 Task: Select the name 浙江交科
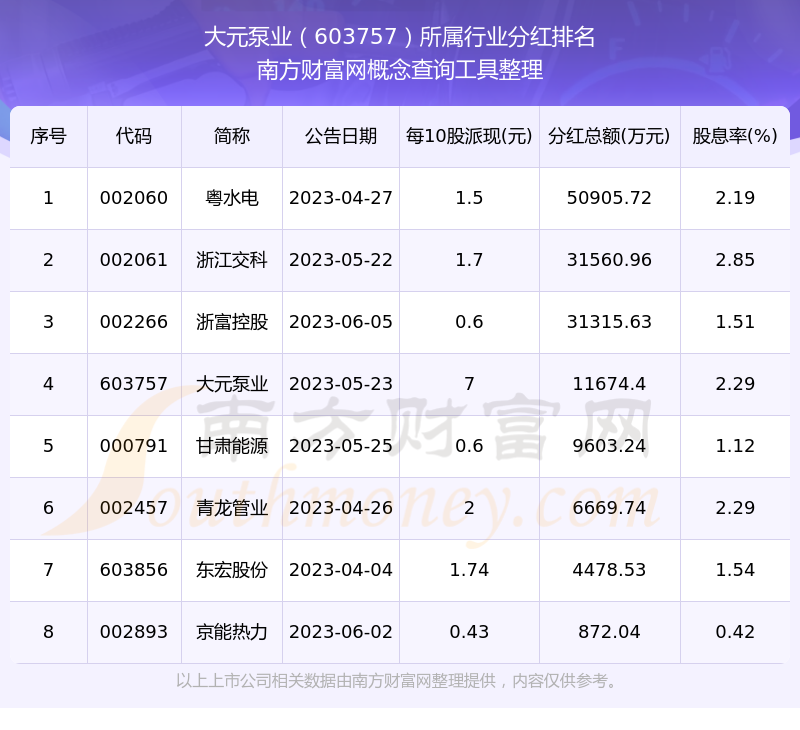(x=232, y=260)
